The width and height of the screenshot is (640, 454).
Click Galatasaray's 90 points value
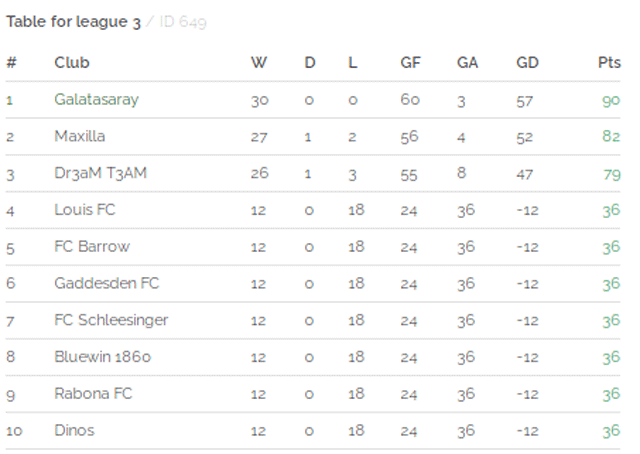click(611, 100)
